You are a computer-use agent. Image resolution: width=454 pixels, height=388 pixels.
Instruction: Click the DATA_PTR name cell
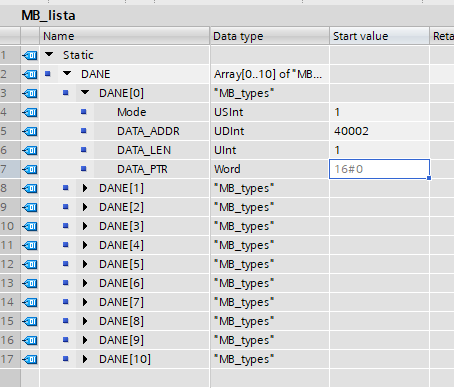coord(152,169)
